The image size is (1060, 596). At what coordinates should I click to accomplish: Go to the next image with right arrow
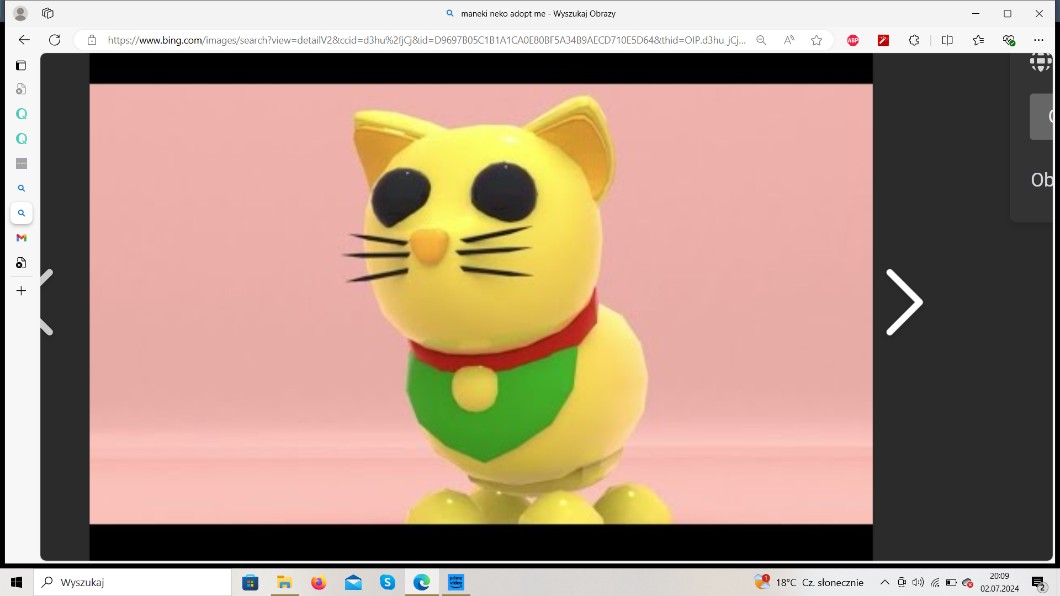904,302
